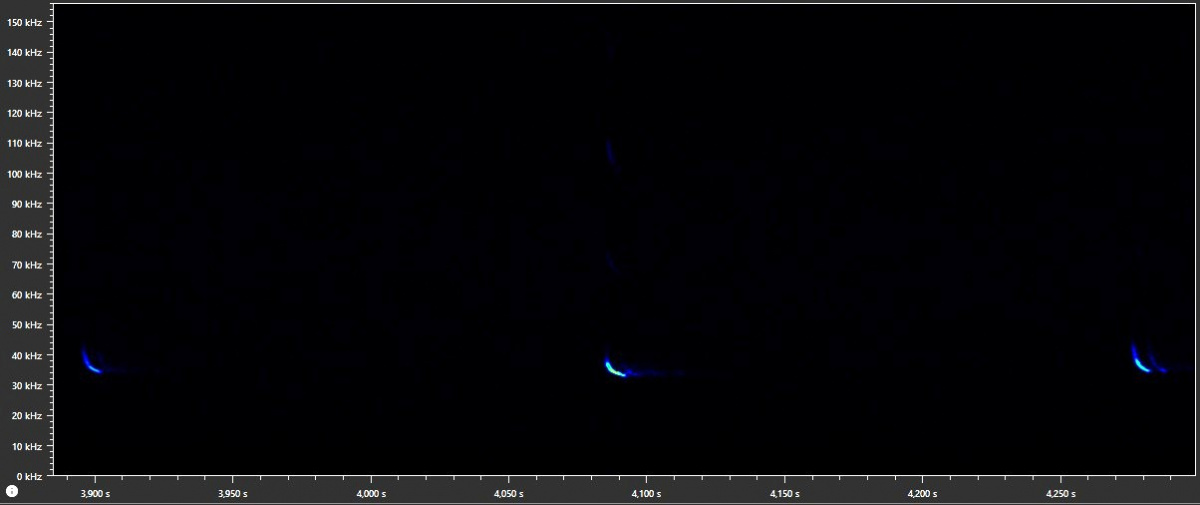Screen dimensions: 1200x505
Task: Click the 4,150 s time axis label
Action: point(784,494)
